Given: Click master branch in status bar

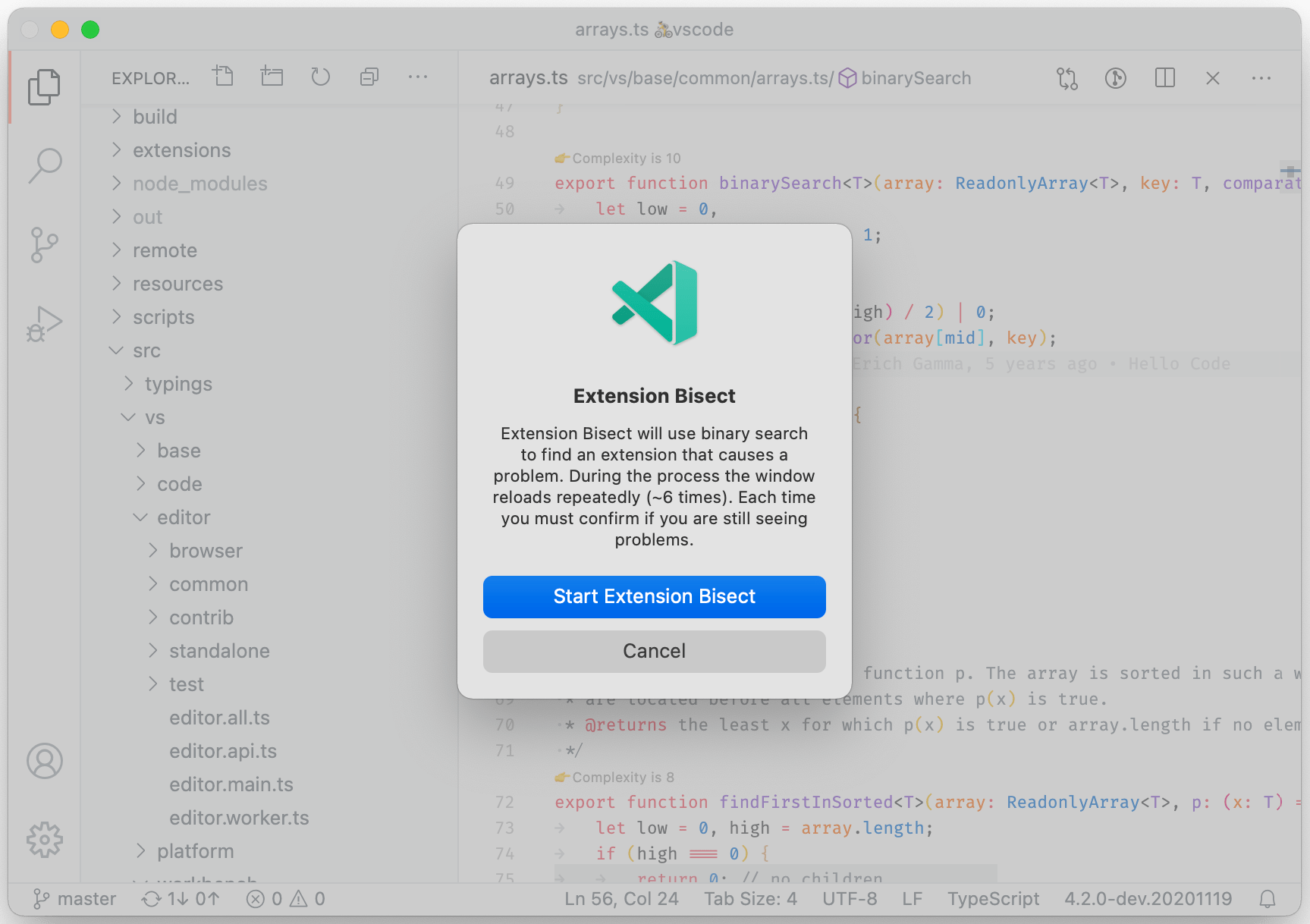Looking at the screenshot, I should [x=76, y=899].
